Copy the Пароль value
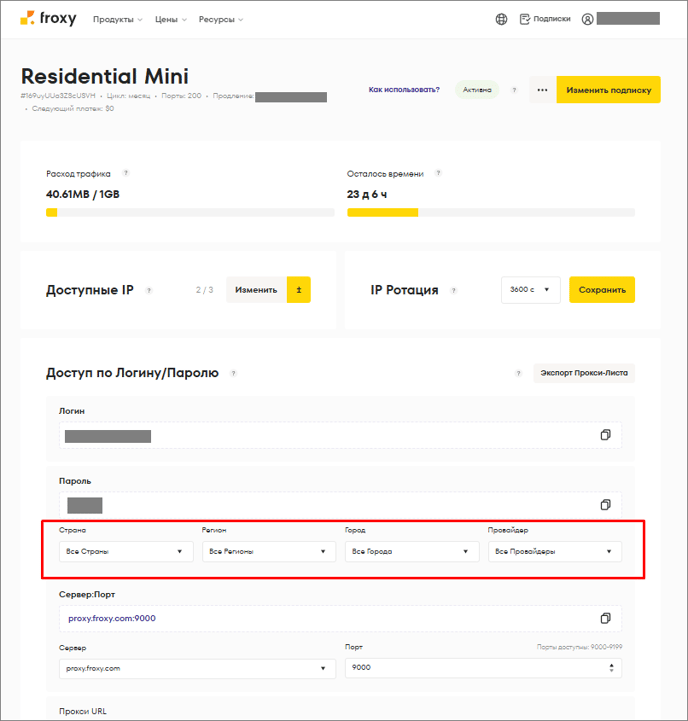 pos(606,505)
